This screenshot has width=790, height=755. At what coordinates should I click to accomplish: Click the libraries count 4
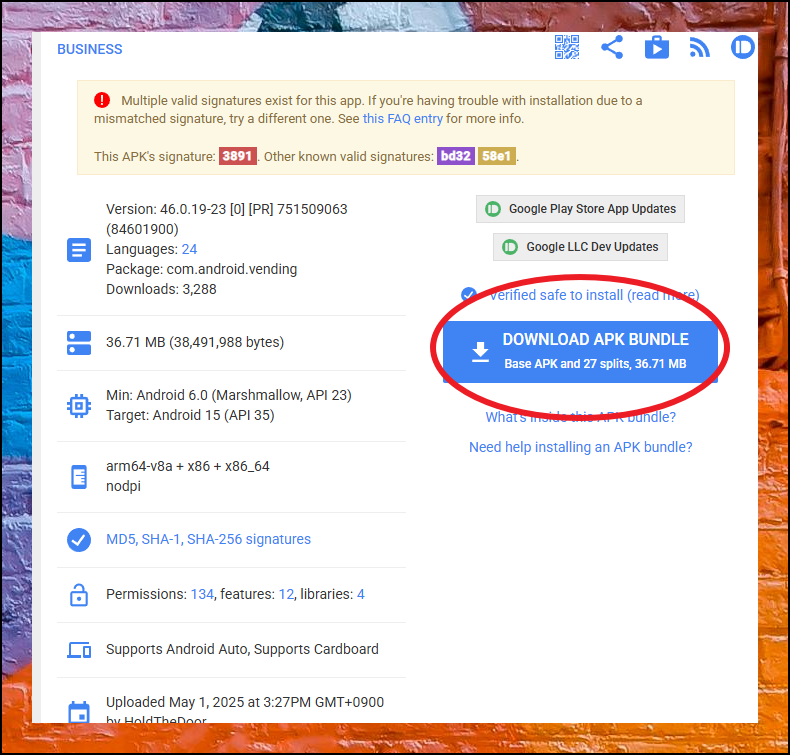[361, 594]
